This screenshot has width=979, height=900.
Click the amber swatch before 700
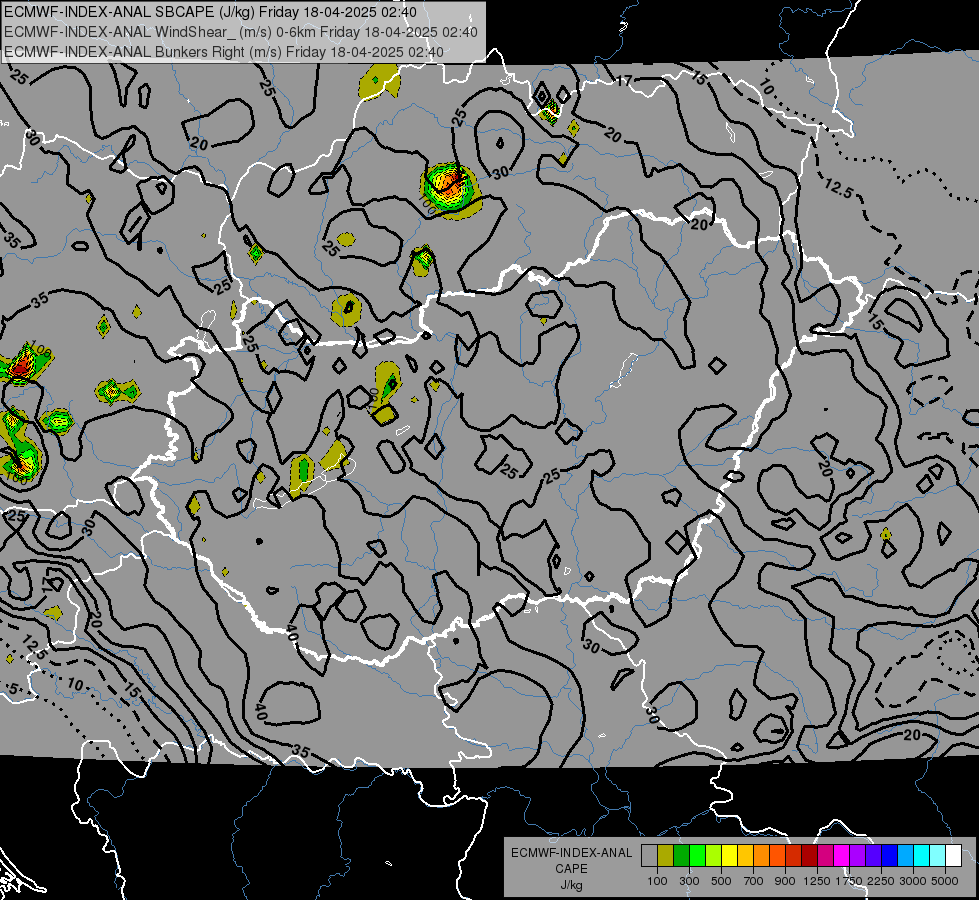point(745,856)
